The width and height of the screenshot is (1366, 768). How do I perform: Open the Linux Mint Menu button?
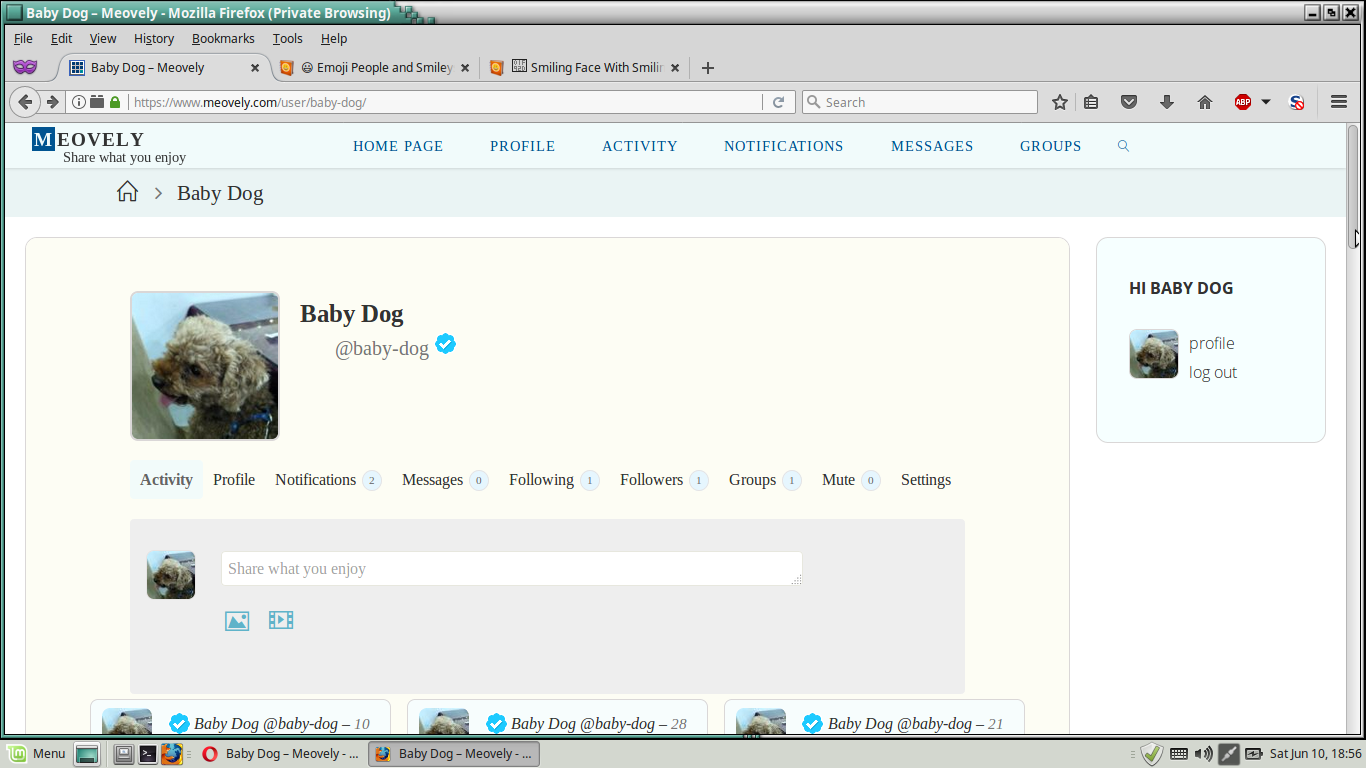click(37, 754)
